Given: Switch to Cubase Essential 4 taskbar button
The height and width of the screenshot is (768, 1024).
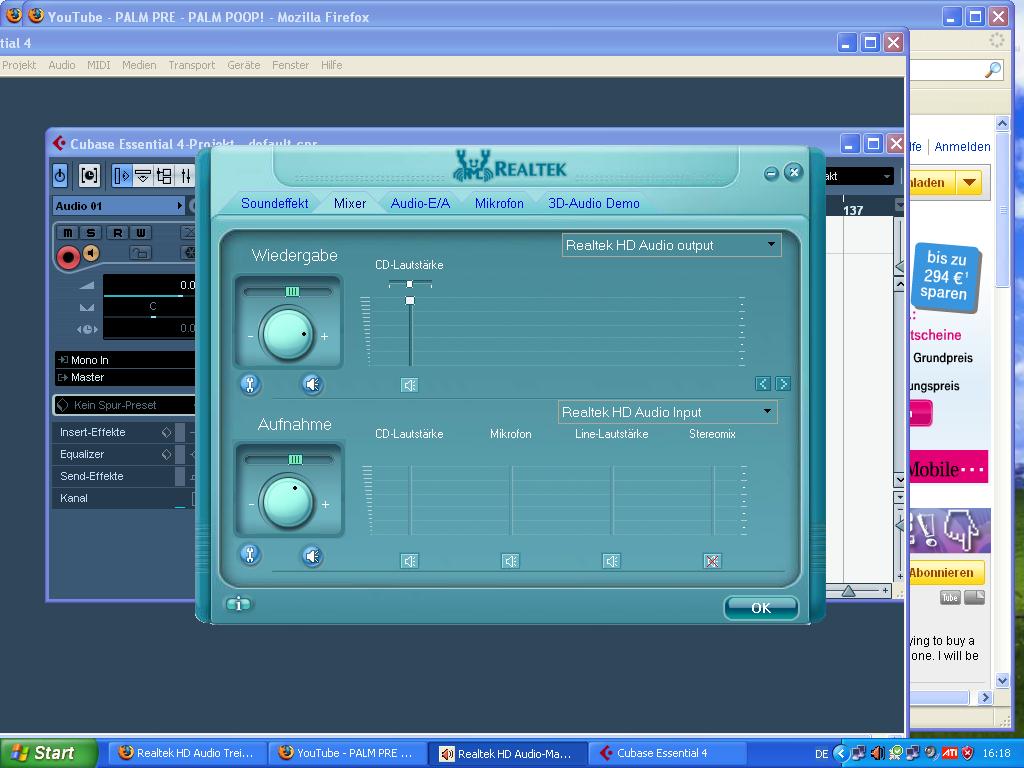Looking at the screenshot, I should (x=666, y=754).
